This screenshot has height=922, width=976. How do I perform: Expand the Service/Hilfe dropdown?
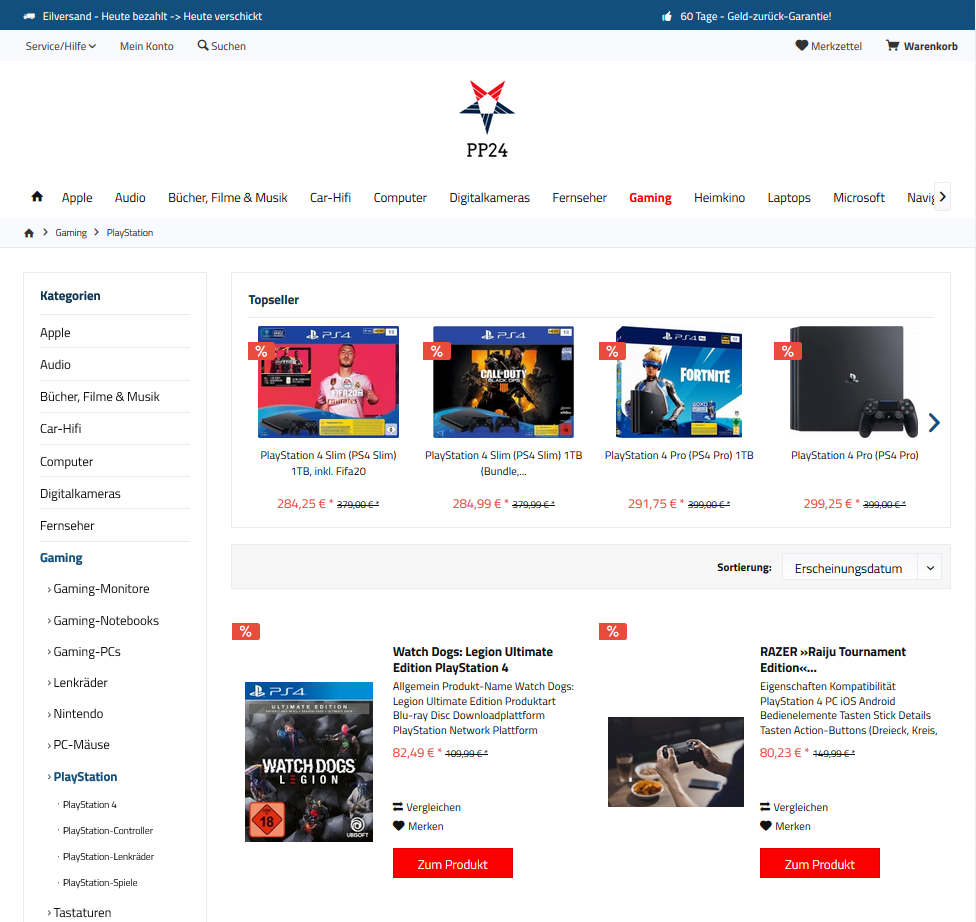(x=61, y=46)
